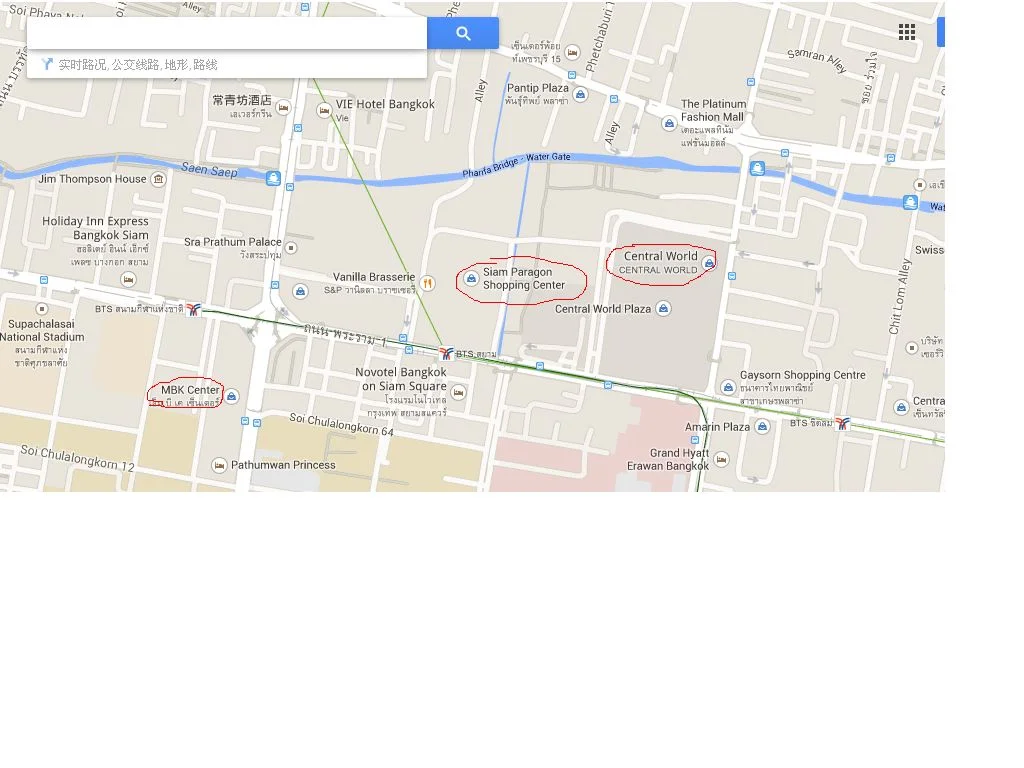Open Pantip Plaza shopping marker
The width and height of the screenshot is (1024, 768).
(580, 95)
